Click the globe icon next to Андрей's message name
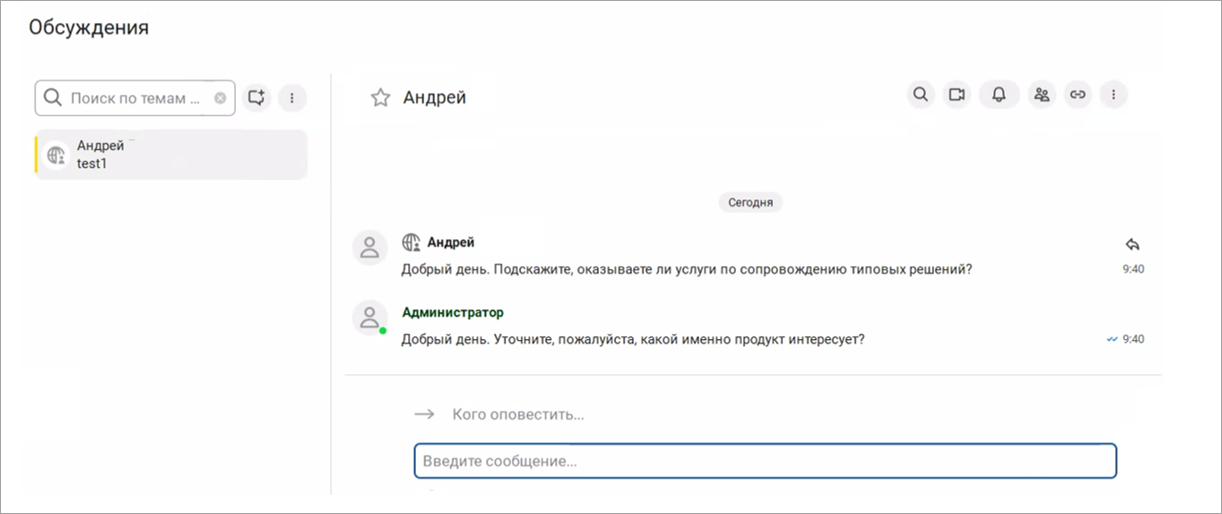Viewport: 1222px width, 514px height. (410, 242)
